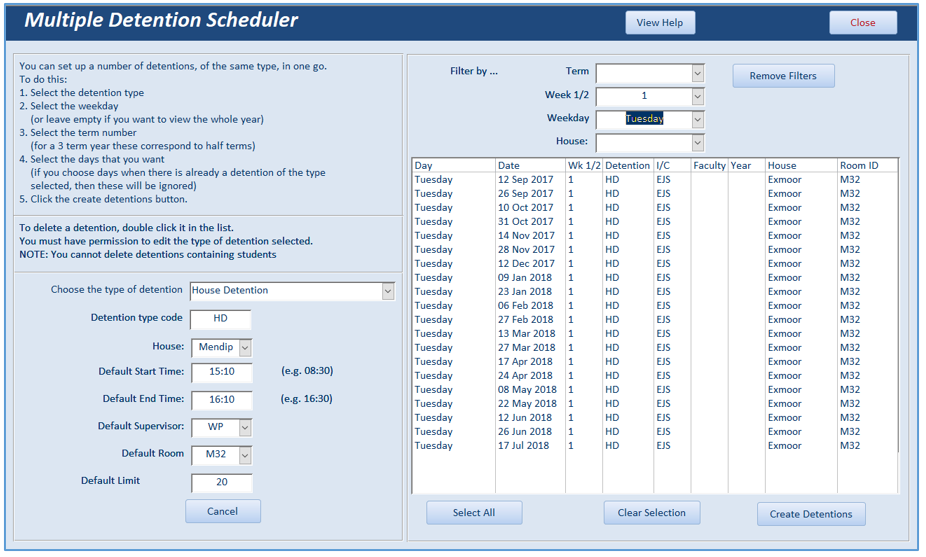Click the House column header
The image size is (926, 557).
coord(801,166)
